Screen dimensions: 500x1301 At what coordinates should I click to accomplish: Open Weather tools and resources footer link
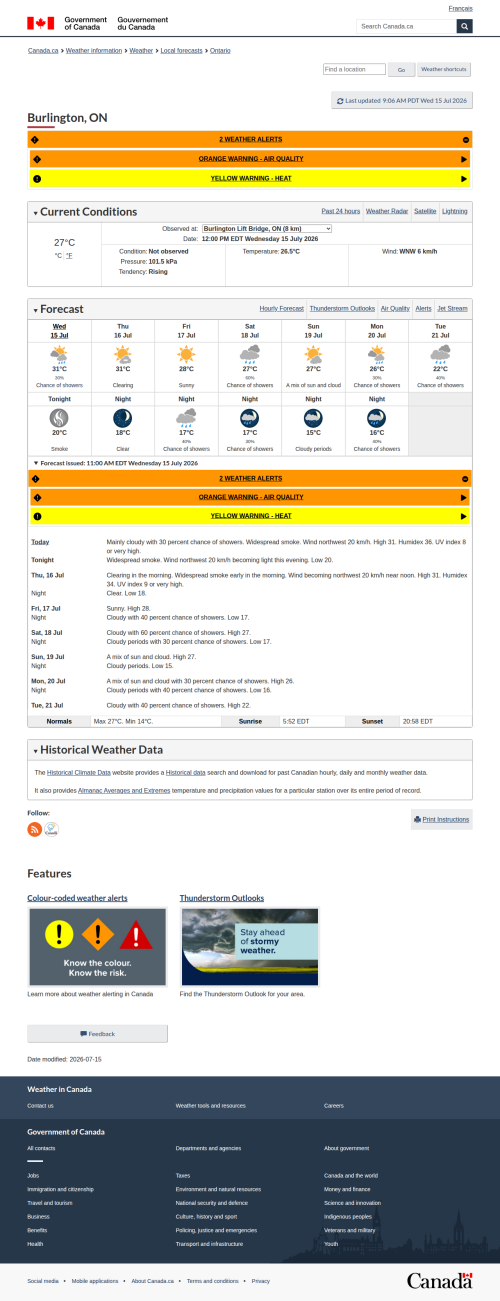210,1105
